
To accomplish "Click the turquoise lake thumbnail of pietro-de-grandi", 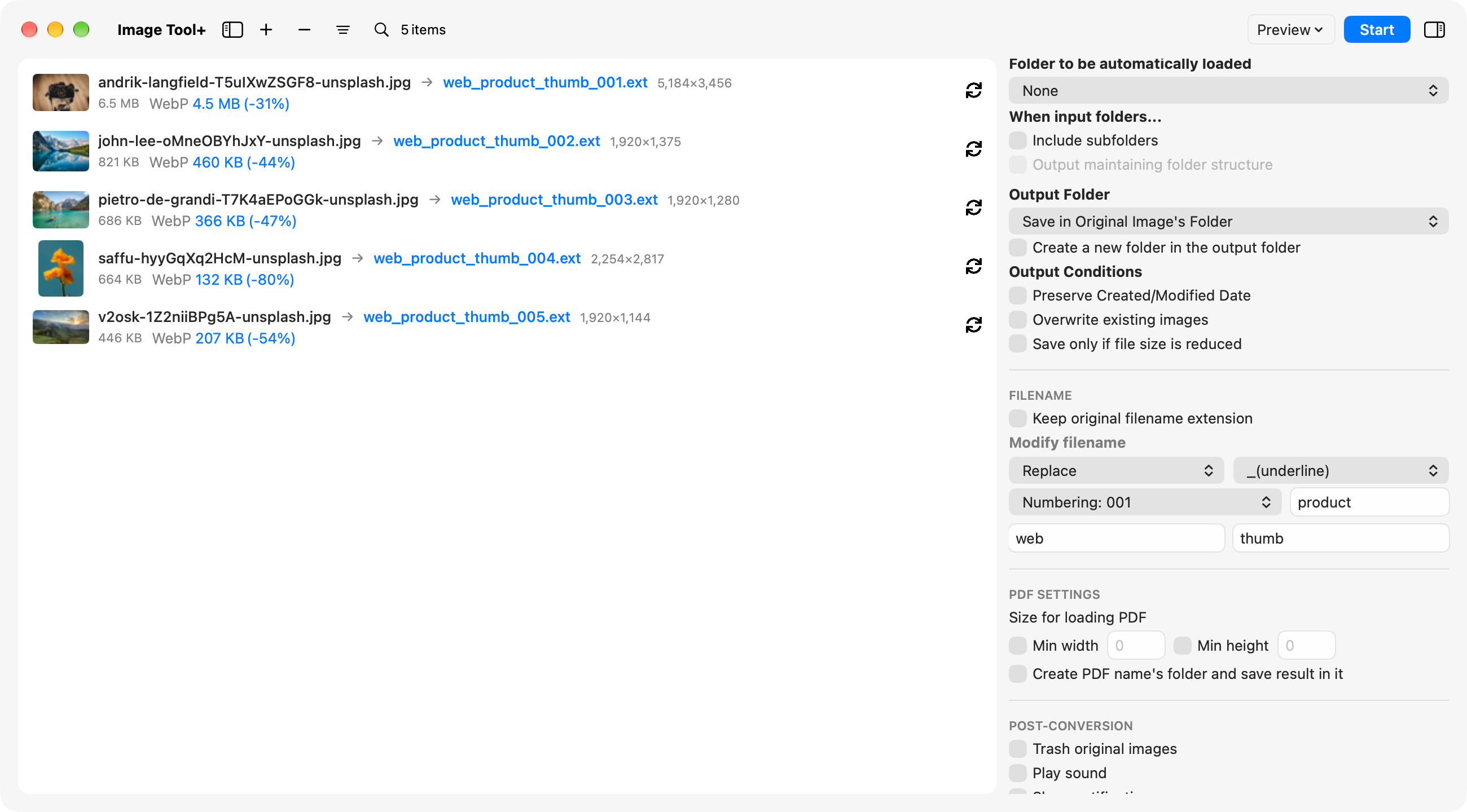I will coord(61,209).
